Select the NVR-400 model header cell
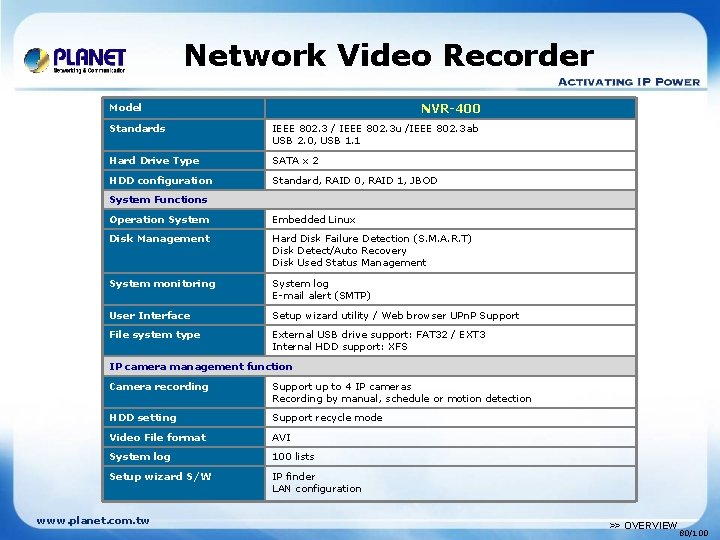The height and width of the screenshot is (540, 720). tap(450, 108)
